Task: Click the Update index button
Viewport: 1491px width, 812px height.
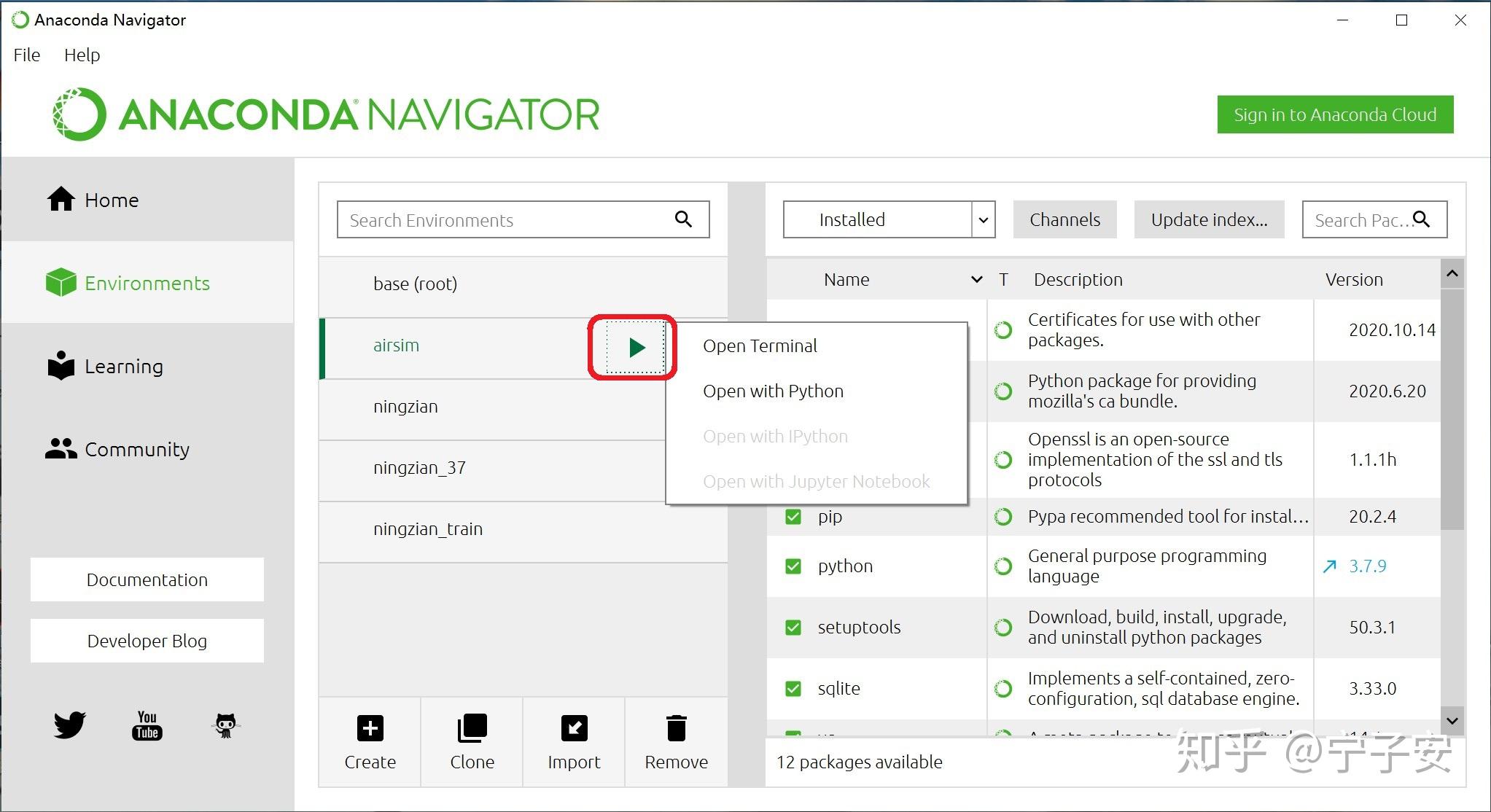Action: (x=1208, y=220)
